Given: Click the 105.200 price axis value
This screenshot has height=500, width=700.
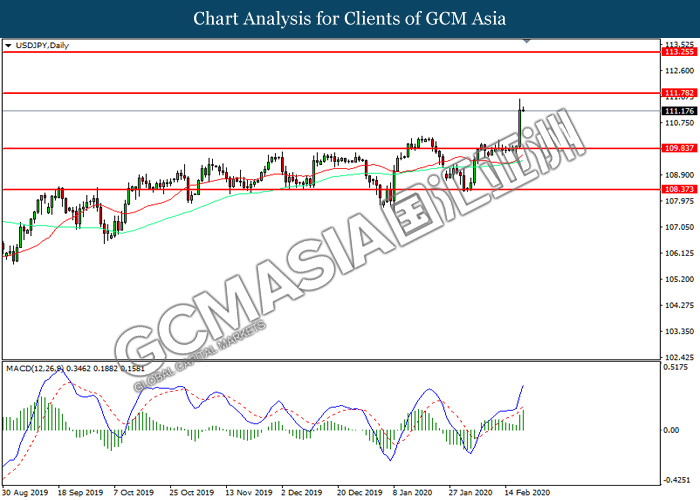Looking at the screenshot, I should coord(679,279).
